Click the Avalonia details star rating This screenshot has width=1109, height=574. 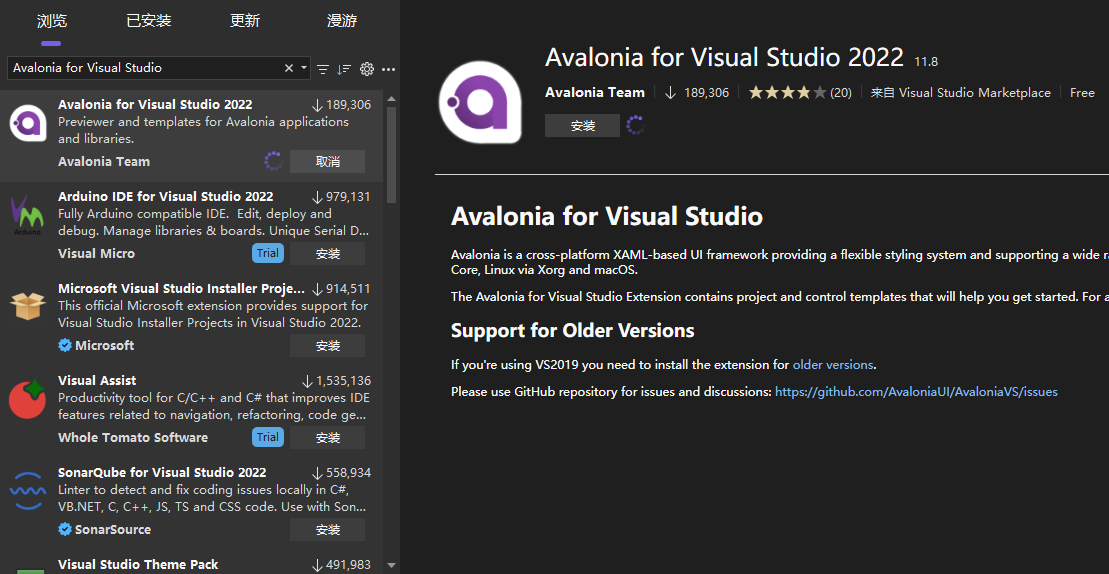tap(787, 93)
